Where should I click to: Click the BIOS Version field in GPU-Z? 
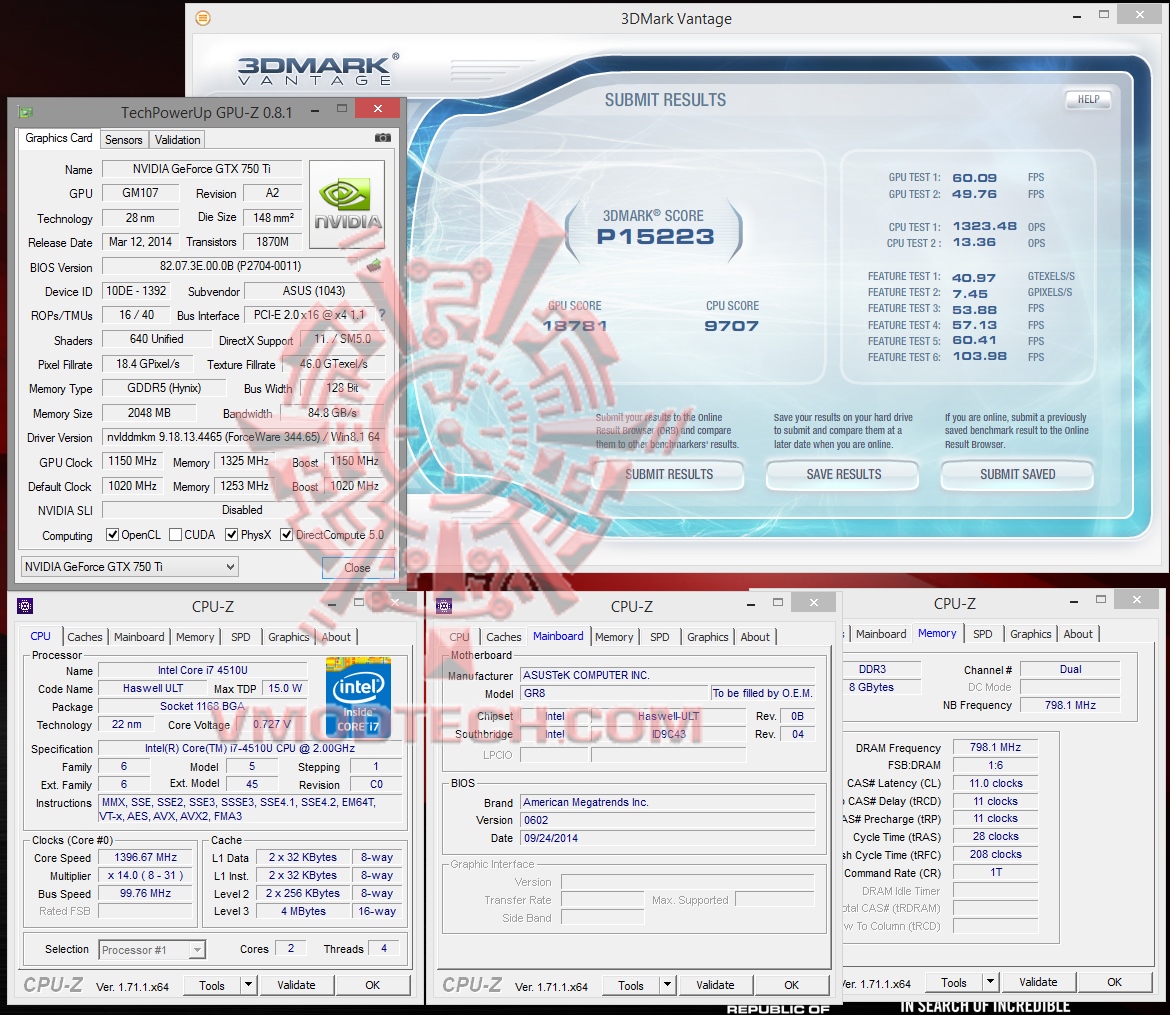point(231,266)
